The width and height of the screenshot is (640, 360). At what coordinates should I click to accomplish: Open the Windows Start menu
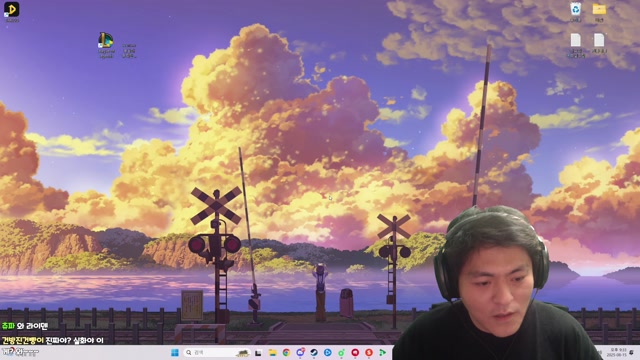[x=175, y=353]
